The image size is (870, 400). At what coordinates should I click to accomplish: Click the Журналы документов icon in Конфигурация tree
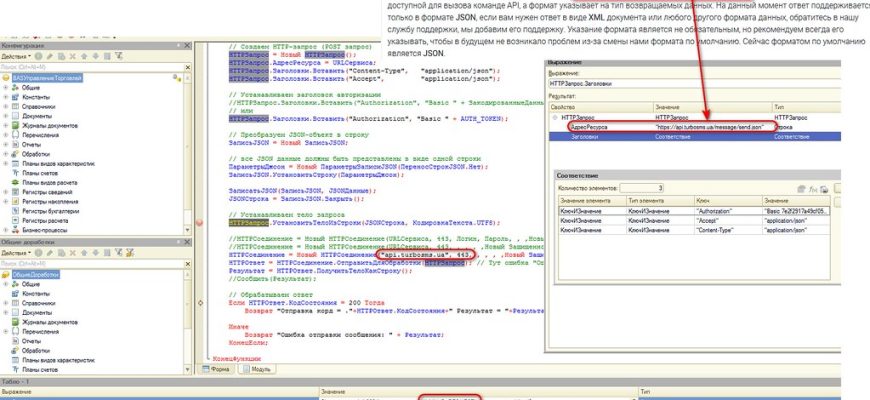[x=16, y=125]
